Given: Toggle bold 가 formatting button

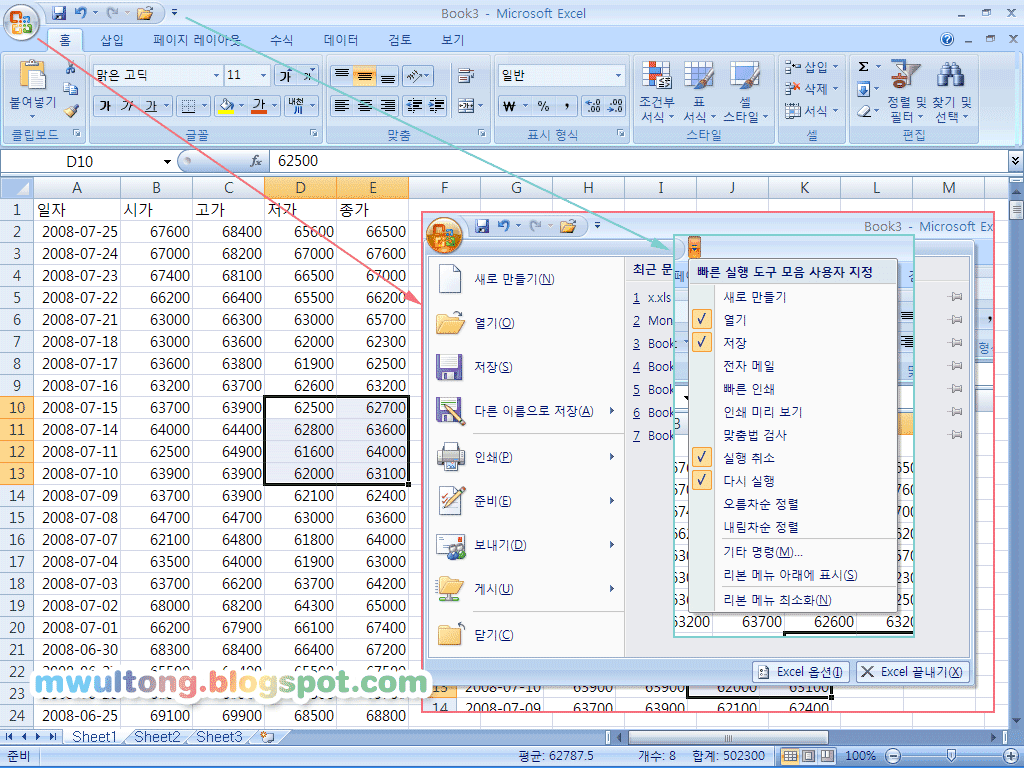Looking at the screenshot, I should point(105,105).
